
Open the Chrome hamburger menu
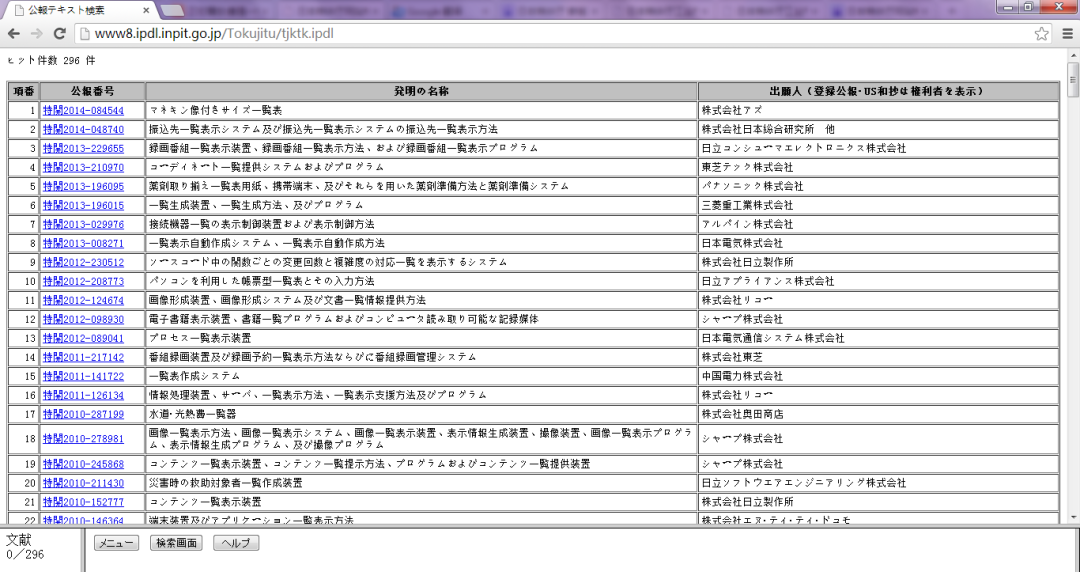1067,34
